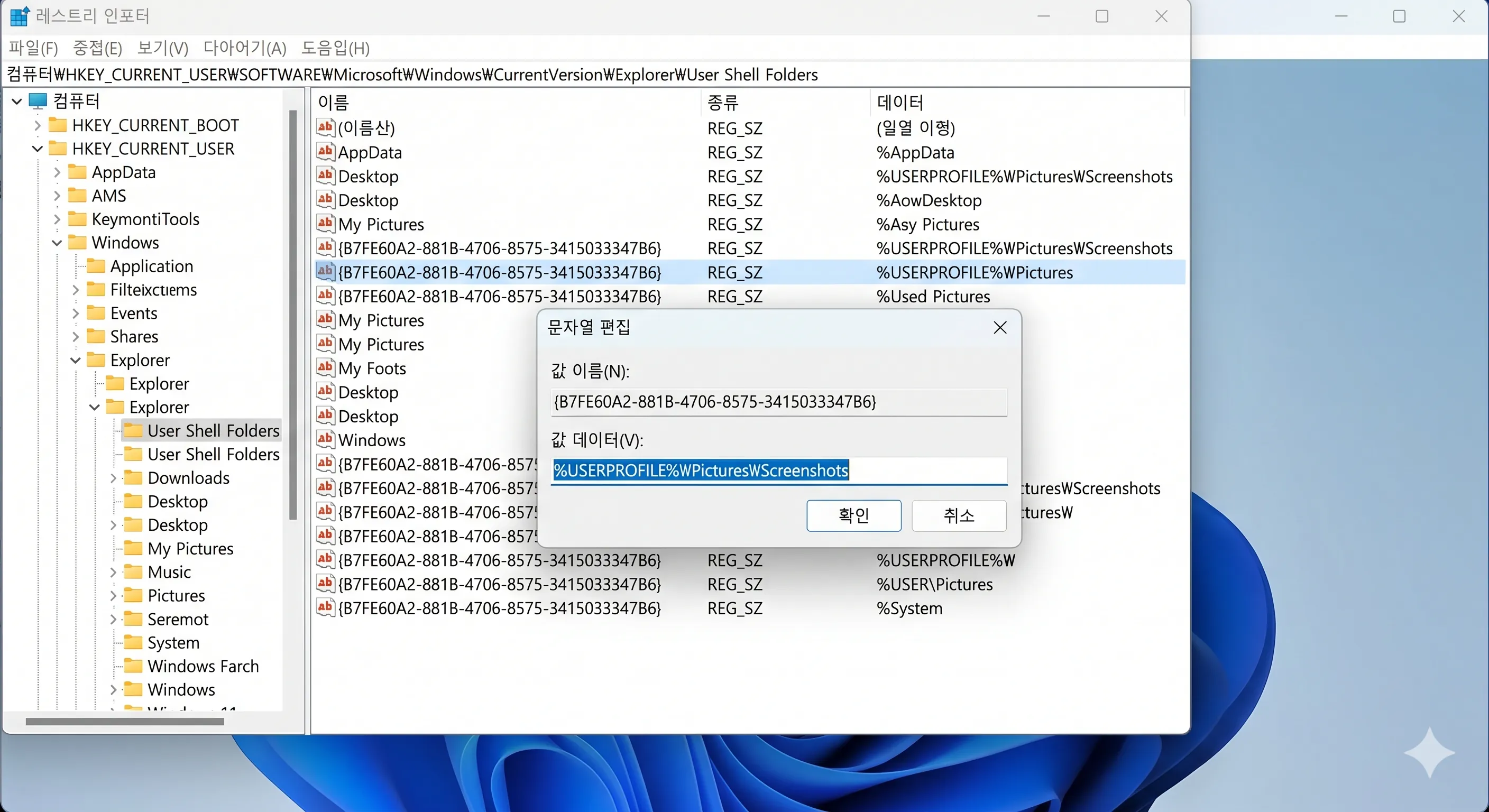Click string icon of selected %USERPROFILE%₩Pictures row

coord(325,272)
